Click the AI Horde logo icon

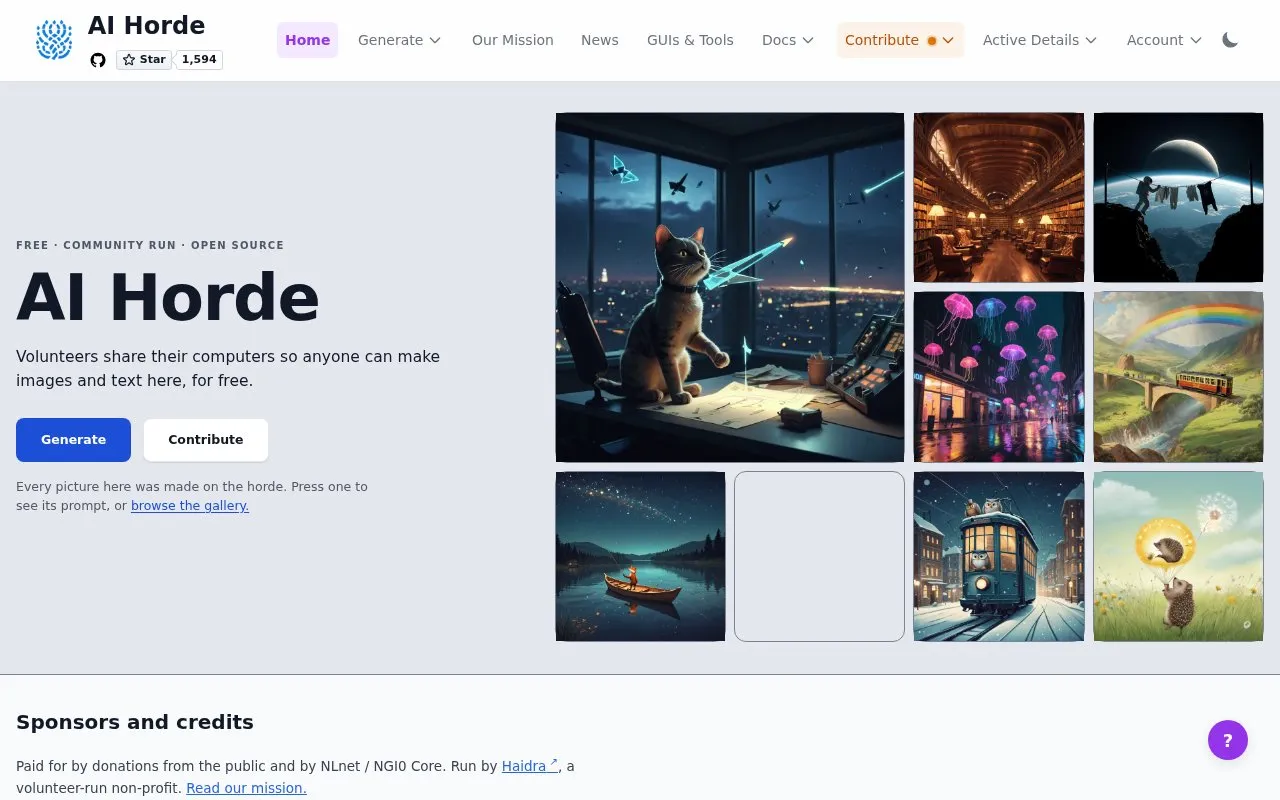coord(54,40)
